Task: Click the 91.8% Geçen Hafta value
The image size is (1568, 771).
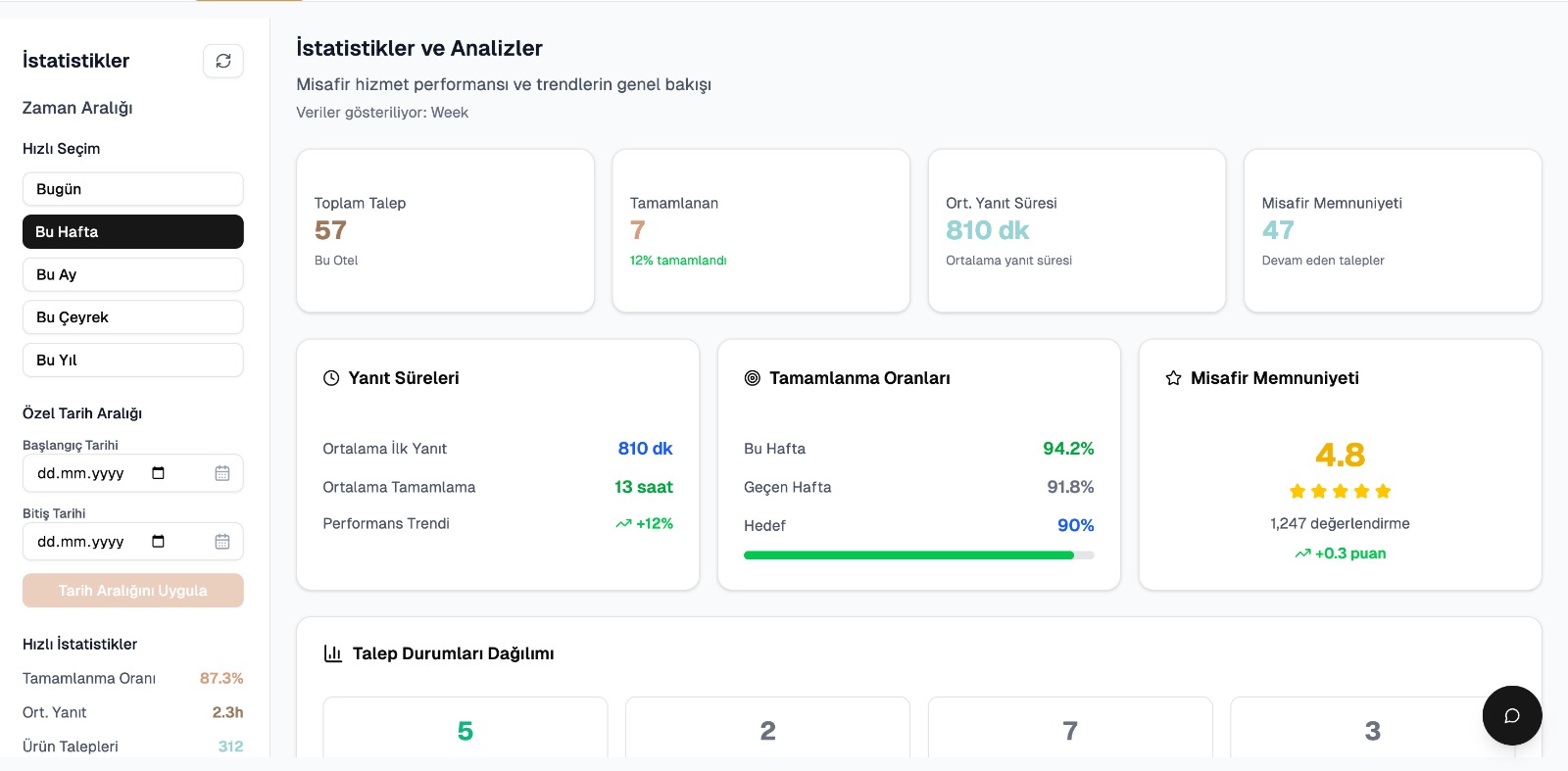Action: click(x=1070, y=487)
